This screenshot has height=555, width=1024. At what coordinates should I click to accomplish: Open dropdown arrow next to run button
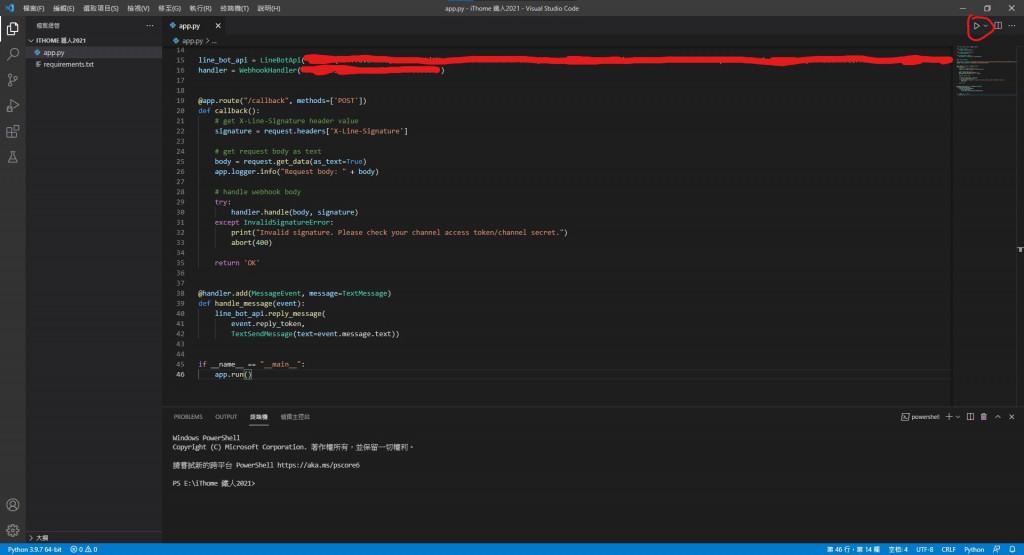(985, 26)
